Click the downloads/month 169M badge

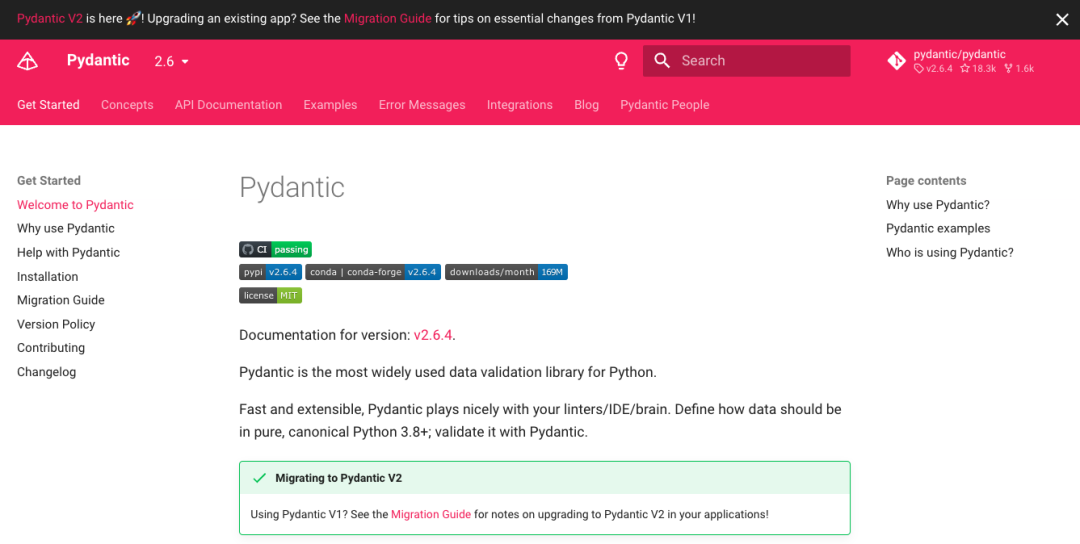tap(506, 272)
